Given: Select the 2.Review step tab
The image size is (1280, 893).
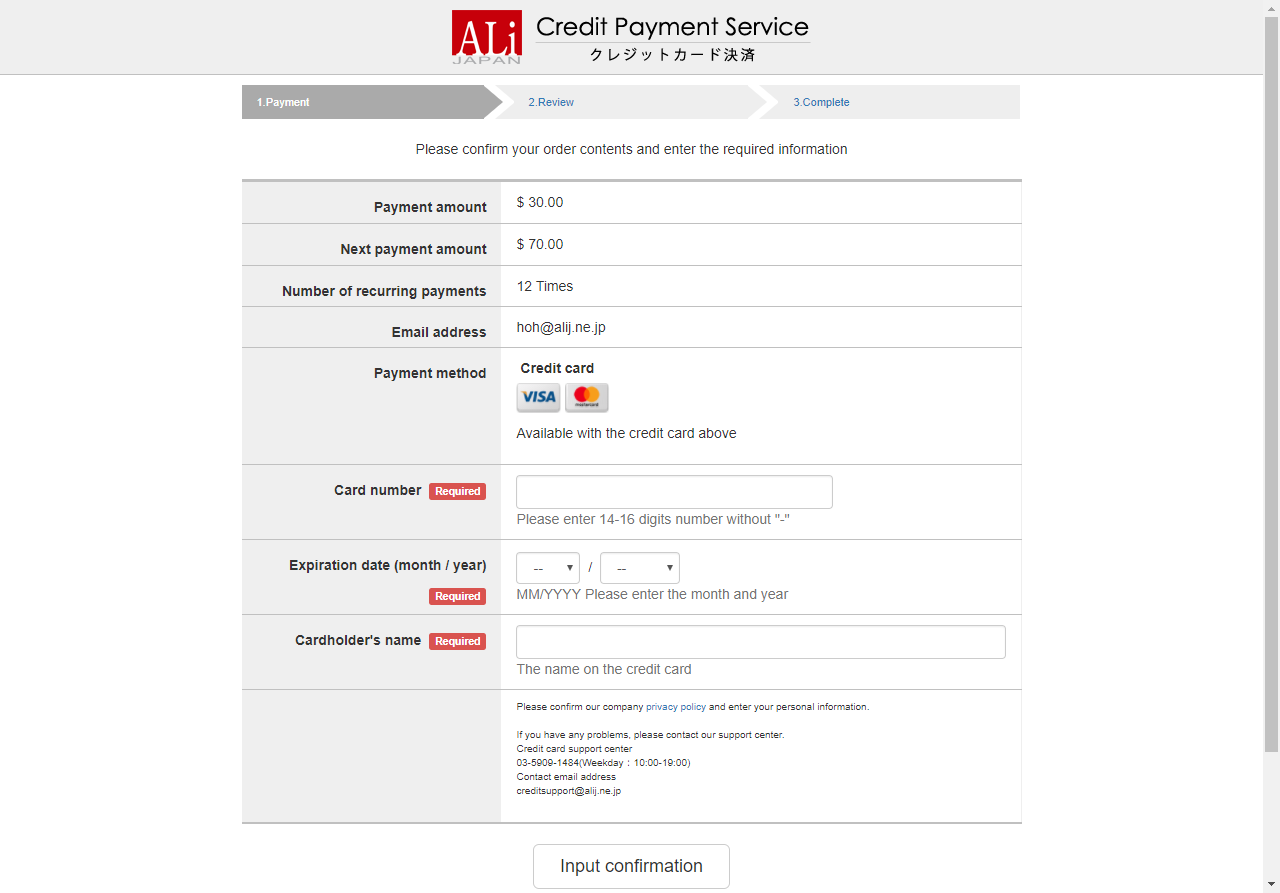Looking at the screenshot, I should click(x=630, y=102).
